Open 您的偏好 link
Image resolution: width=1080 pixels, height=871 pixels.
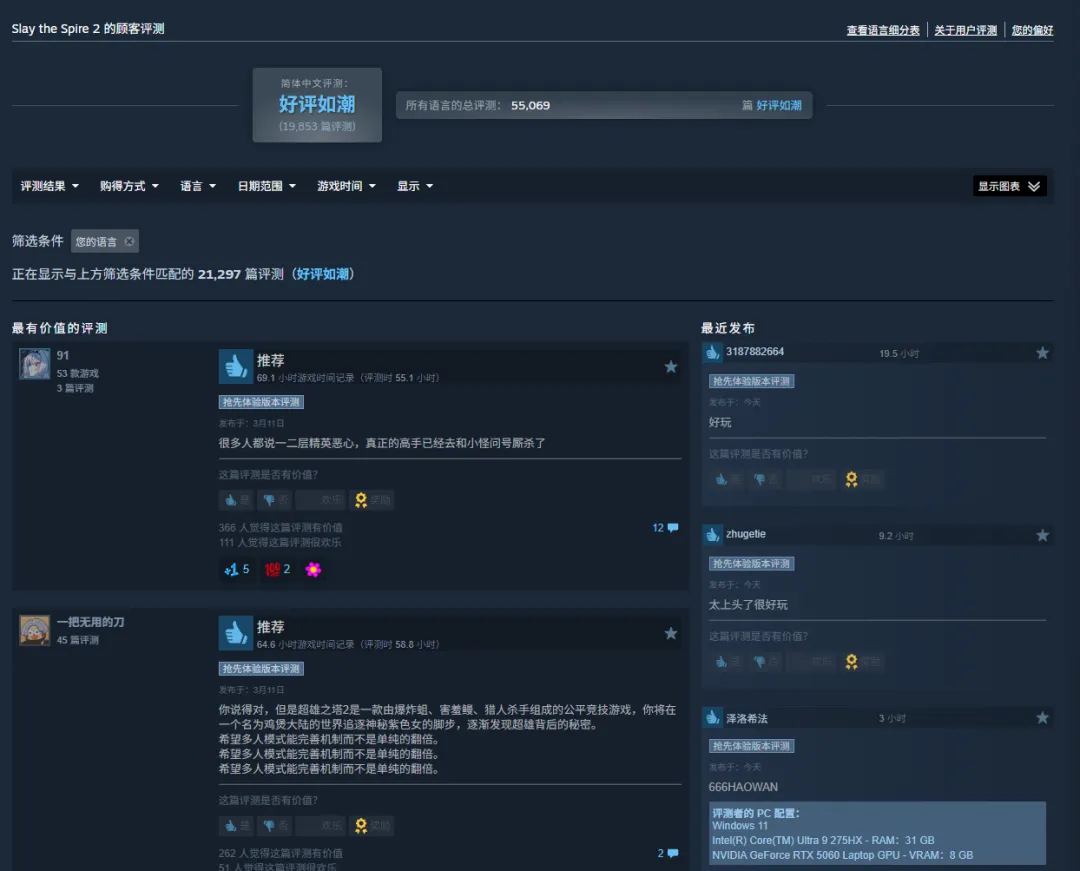pos(1032,30)
